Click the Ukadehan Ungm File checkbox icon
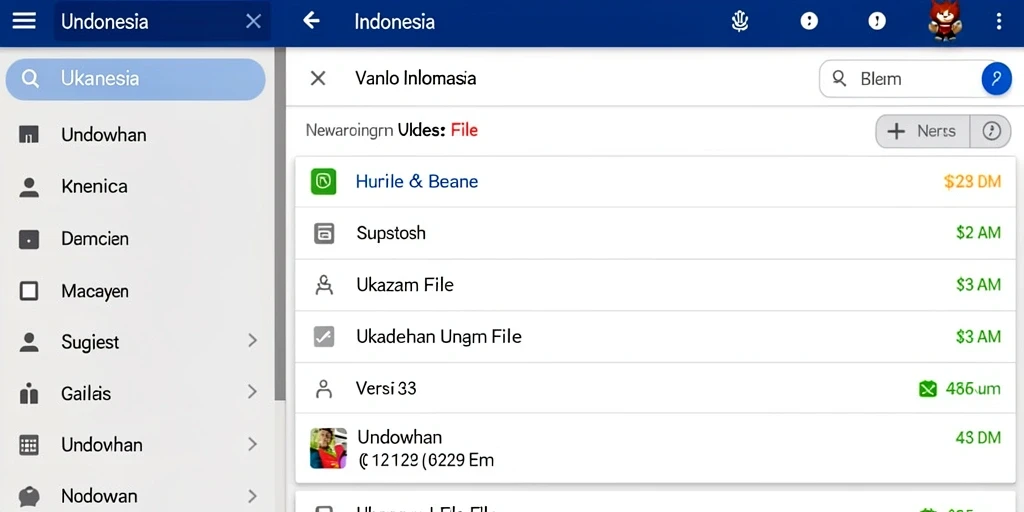This screenshot has width=1024, height=512. (x=324, y=336)
